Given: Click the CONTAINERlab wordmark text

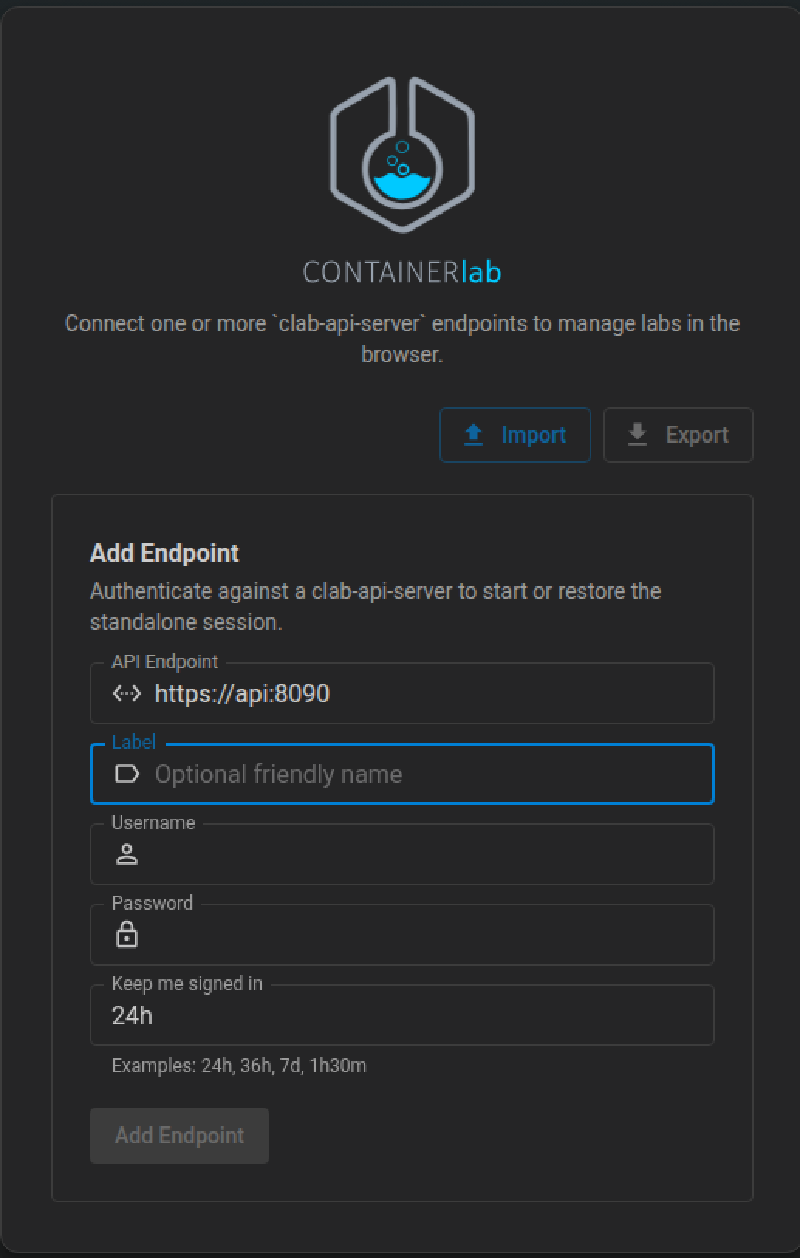Looking at the screenshot, I should tap(402, 272).
